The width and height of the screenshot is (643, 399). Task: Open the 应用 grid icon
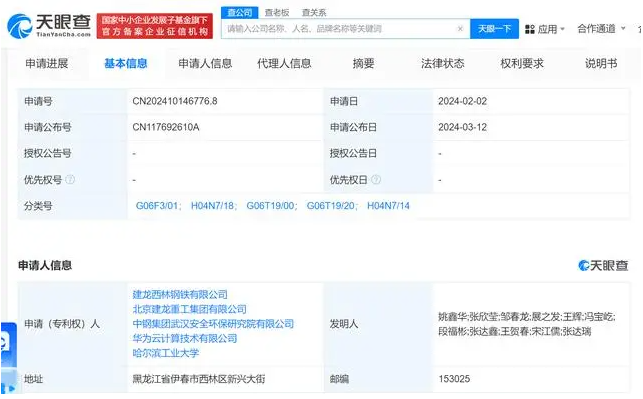click(x=530, y=29)
